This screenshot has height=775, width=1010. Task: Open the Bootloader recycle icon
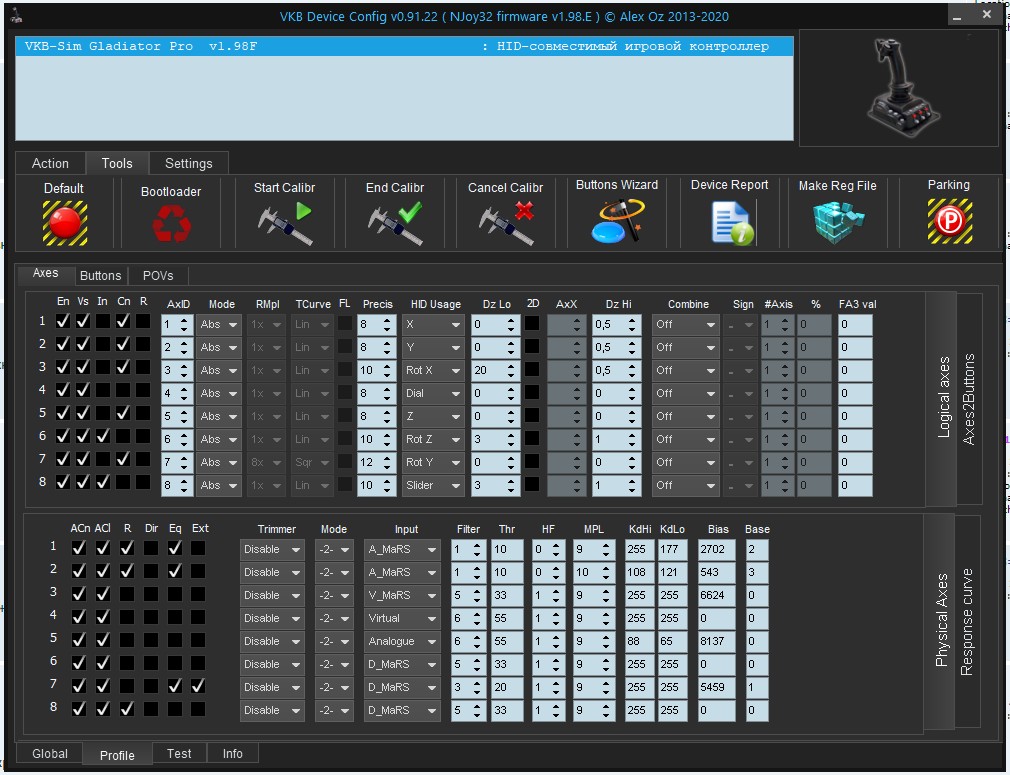170,223
